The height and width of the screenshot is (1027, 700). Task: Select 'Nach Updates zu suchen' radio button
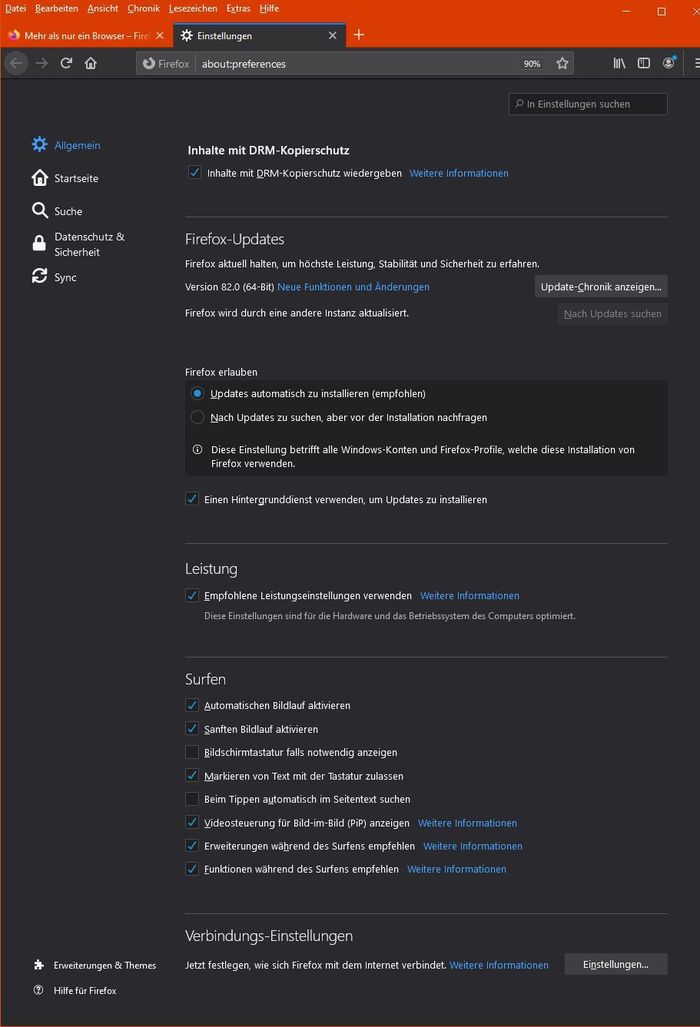[x=197, y=417]
